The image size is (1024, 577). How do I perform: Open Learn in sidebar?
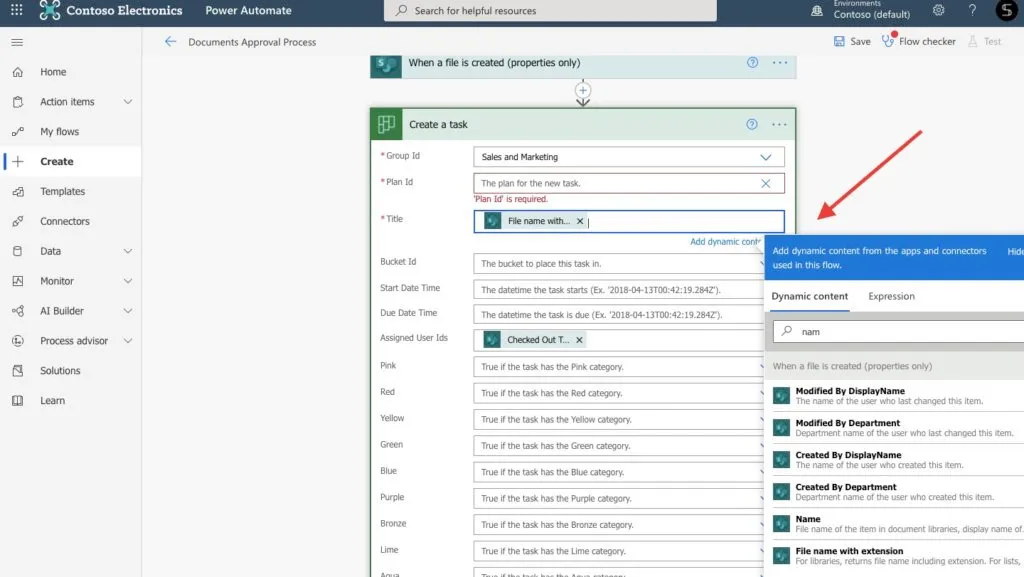click(x=52, y=401)
